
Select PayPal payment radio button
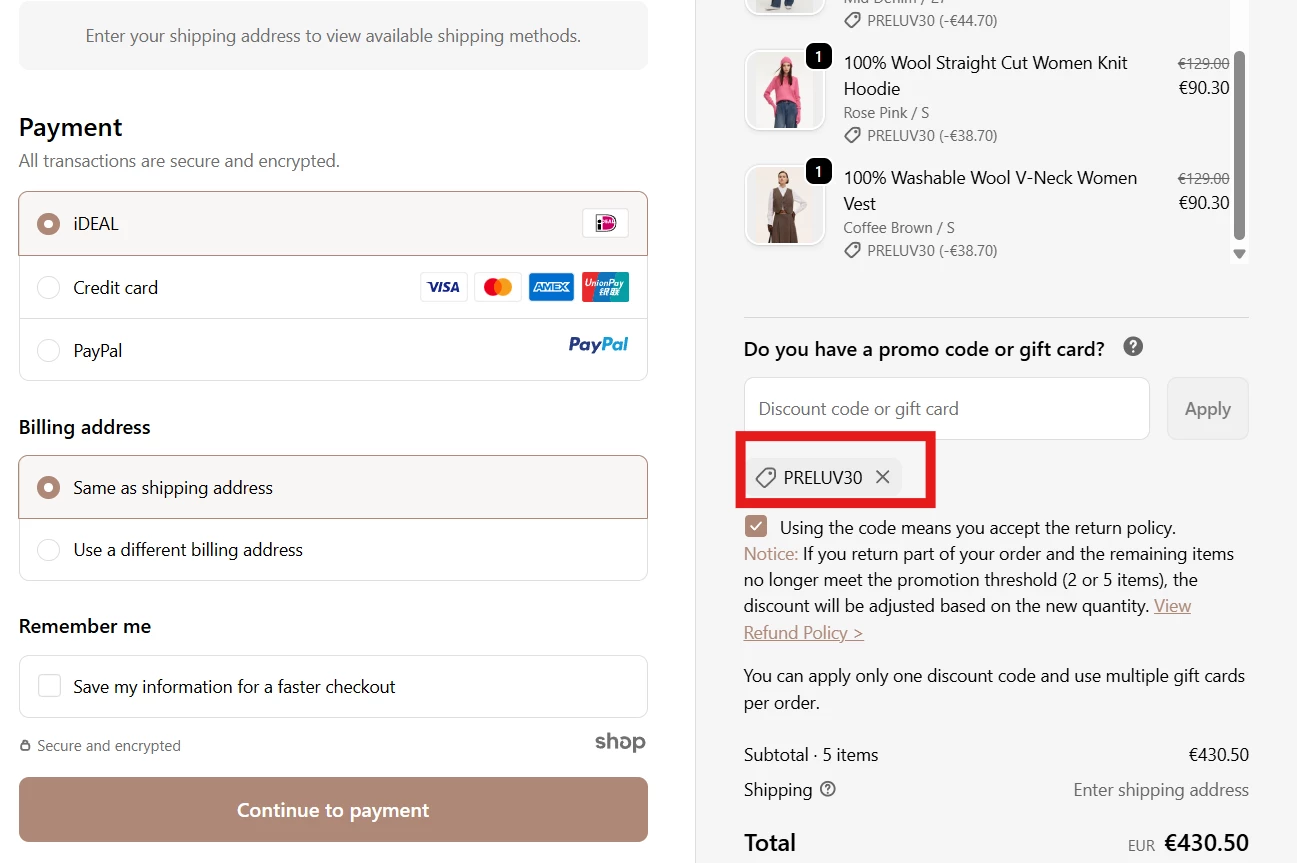(x=48, y=351)
